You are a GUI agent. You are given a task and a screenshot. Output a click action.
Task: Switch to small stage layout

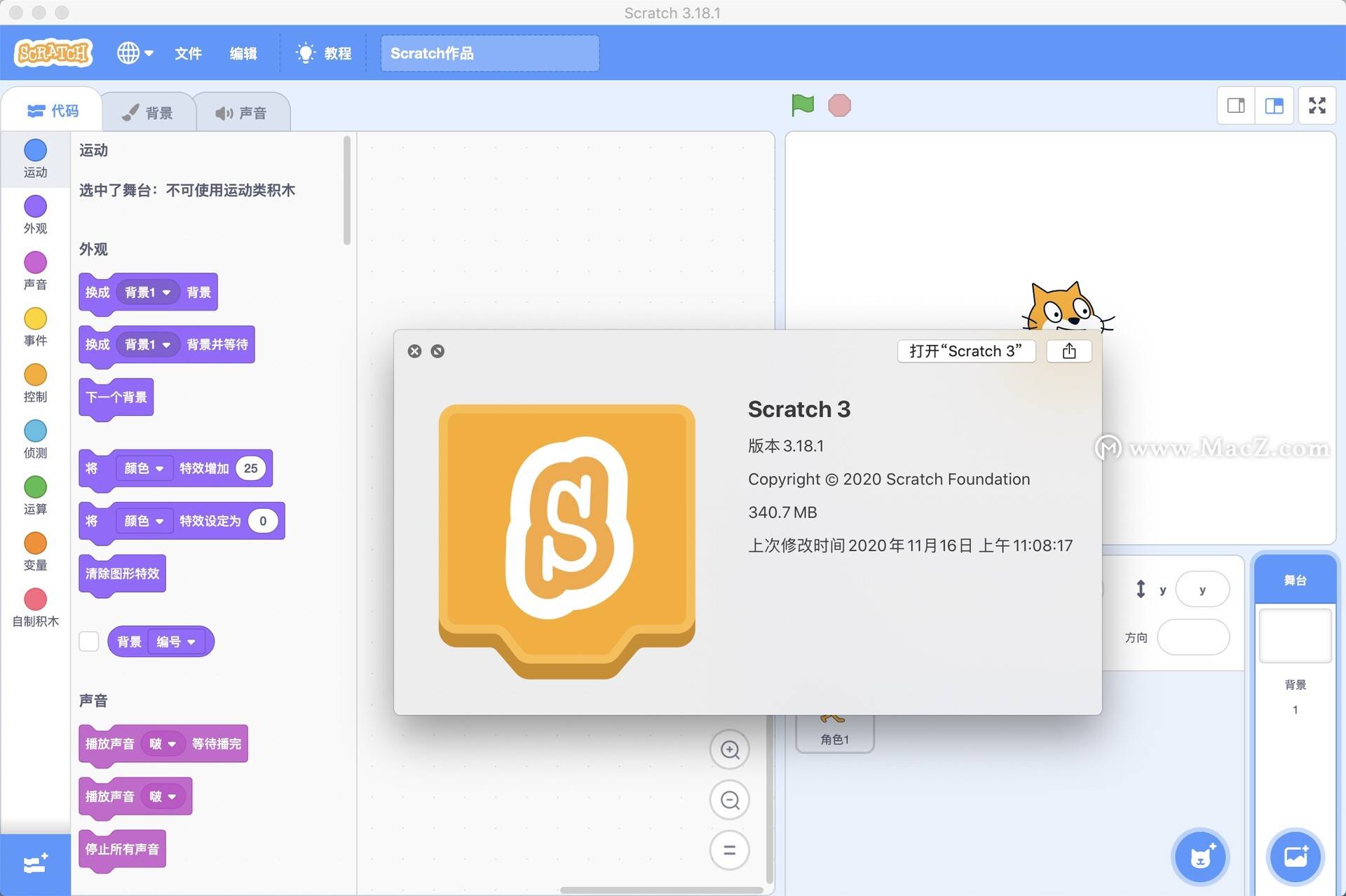[x=1236, y=106]
